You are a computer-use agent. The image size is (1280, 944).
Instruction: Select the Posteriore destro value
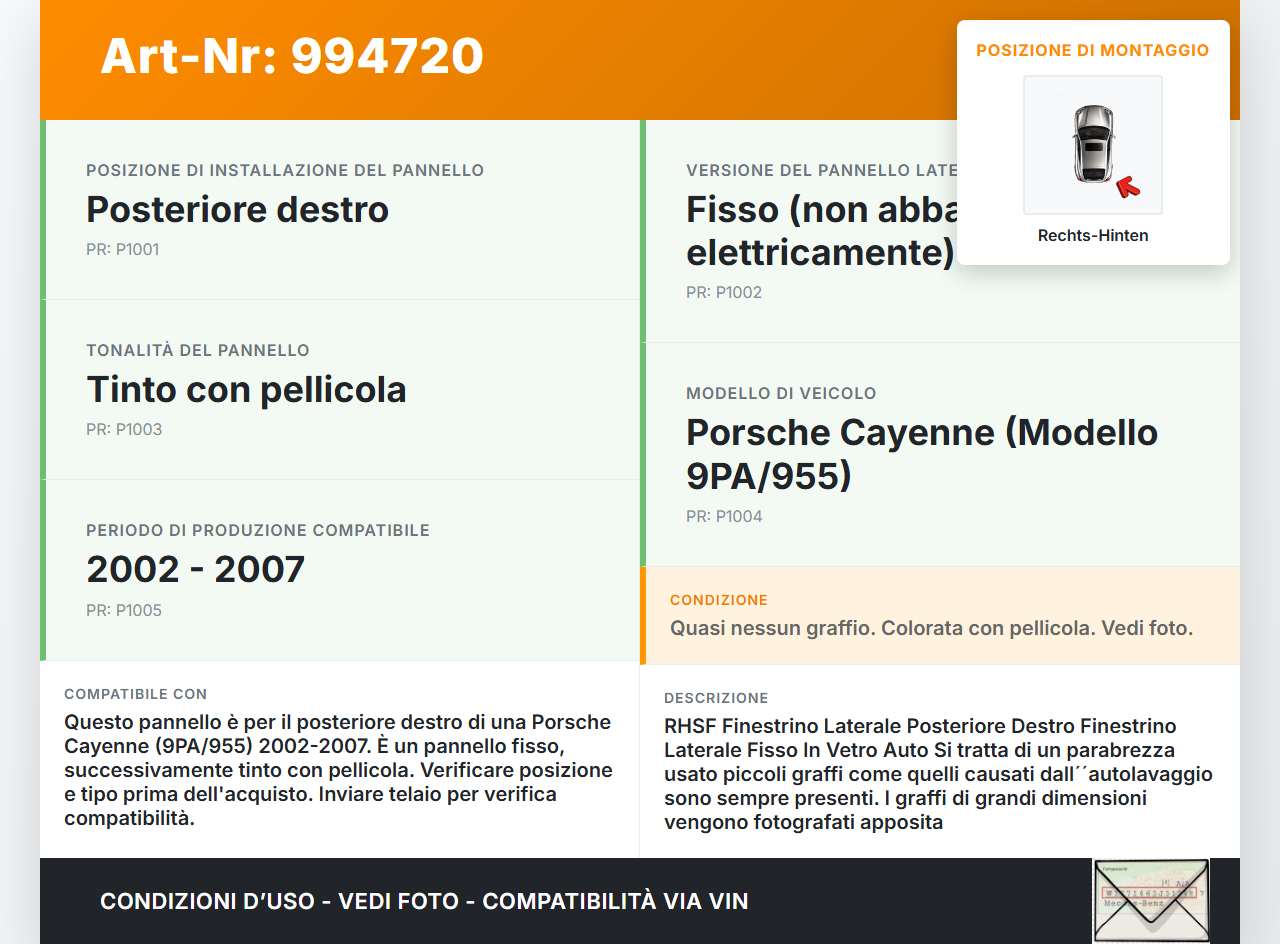point(237,210)
